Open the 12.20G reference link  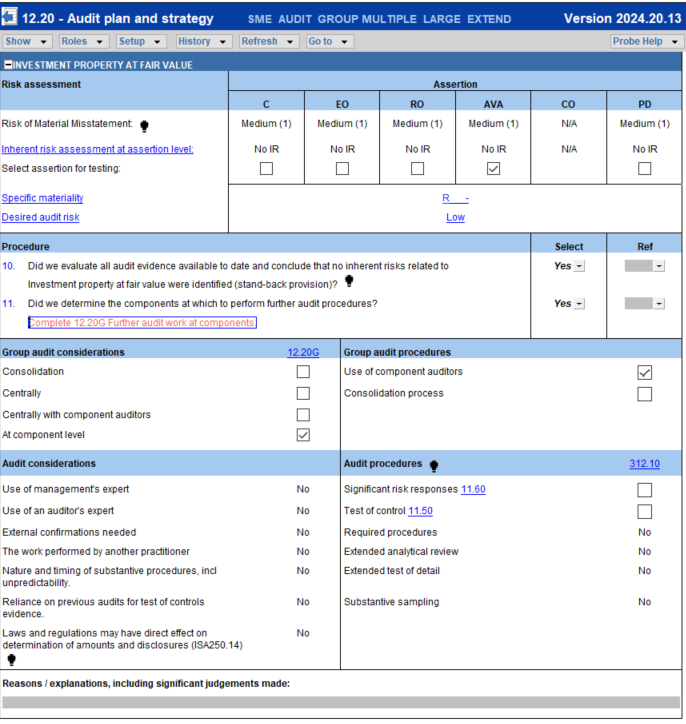303,352
